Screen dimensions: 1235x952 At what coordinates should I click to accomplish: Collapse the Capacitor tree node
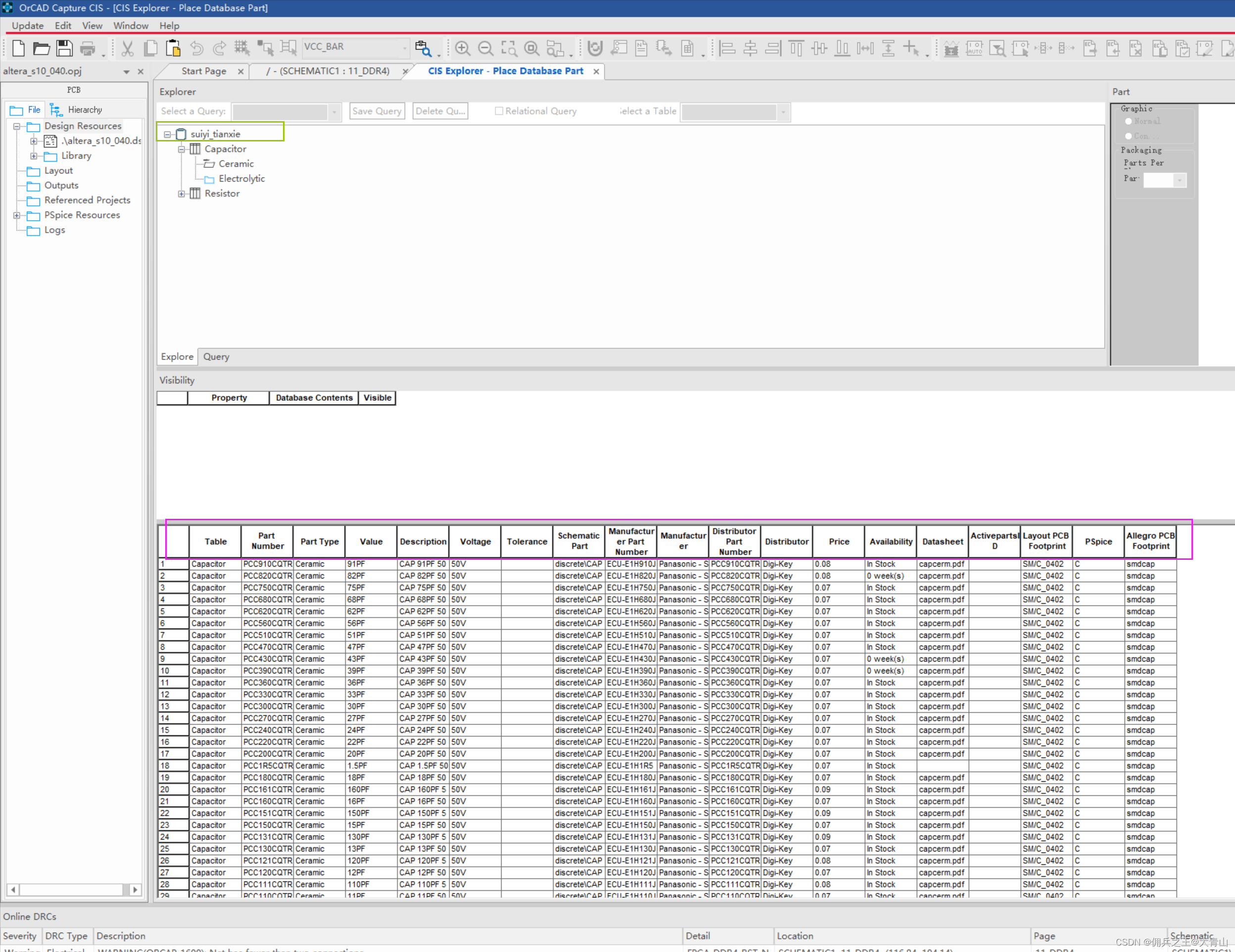(x=182, y=149)
